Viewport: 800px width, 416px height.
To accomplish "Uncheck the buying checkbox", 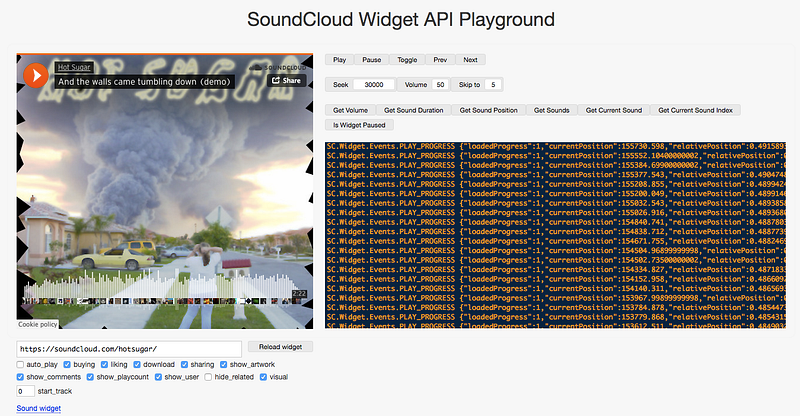I will click(67, 364).
